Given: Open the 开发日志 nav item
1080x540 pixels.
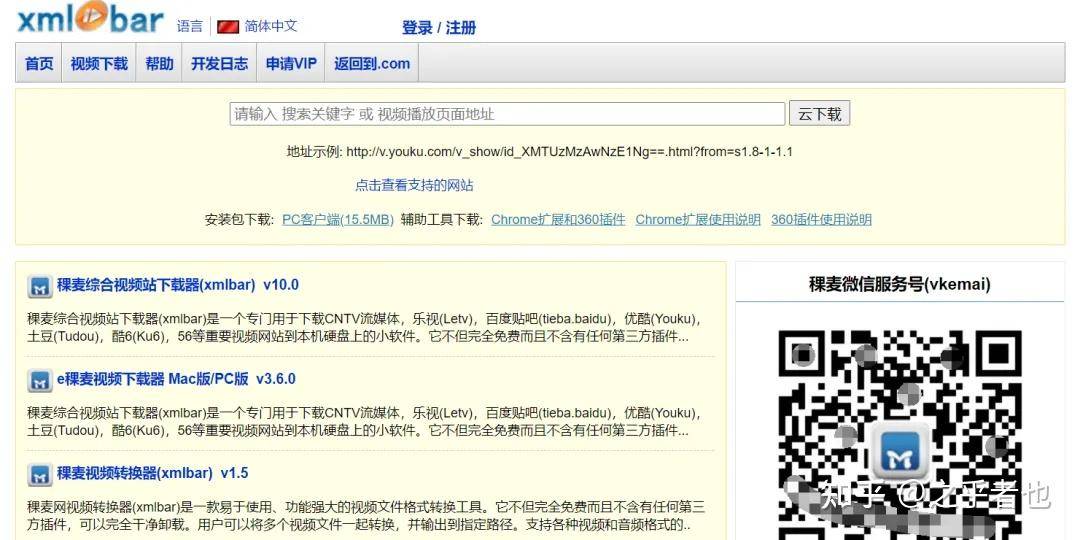Looking at the screenshot, I should pyautogui.click(x=219, y=63).
